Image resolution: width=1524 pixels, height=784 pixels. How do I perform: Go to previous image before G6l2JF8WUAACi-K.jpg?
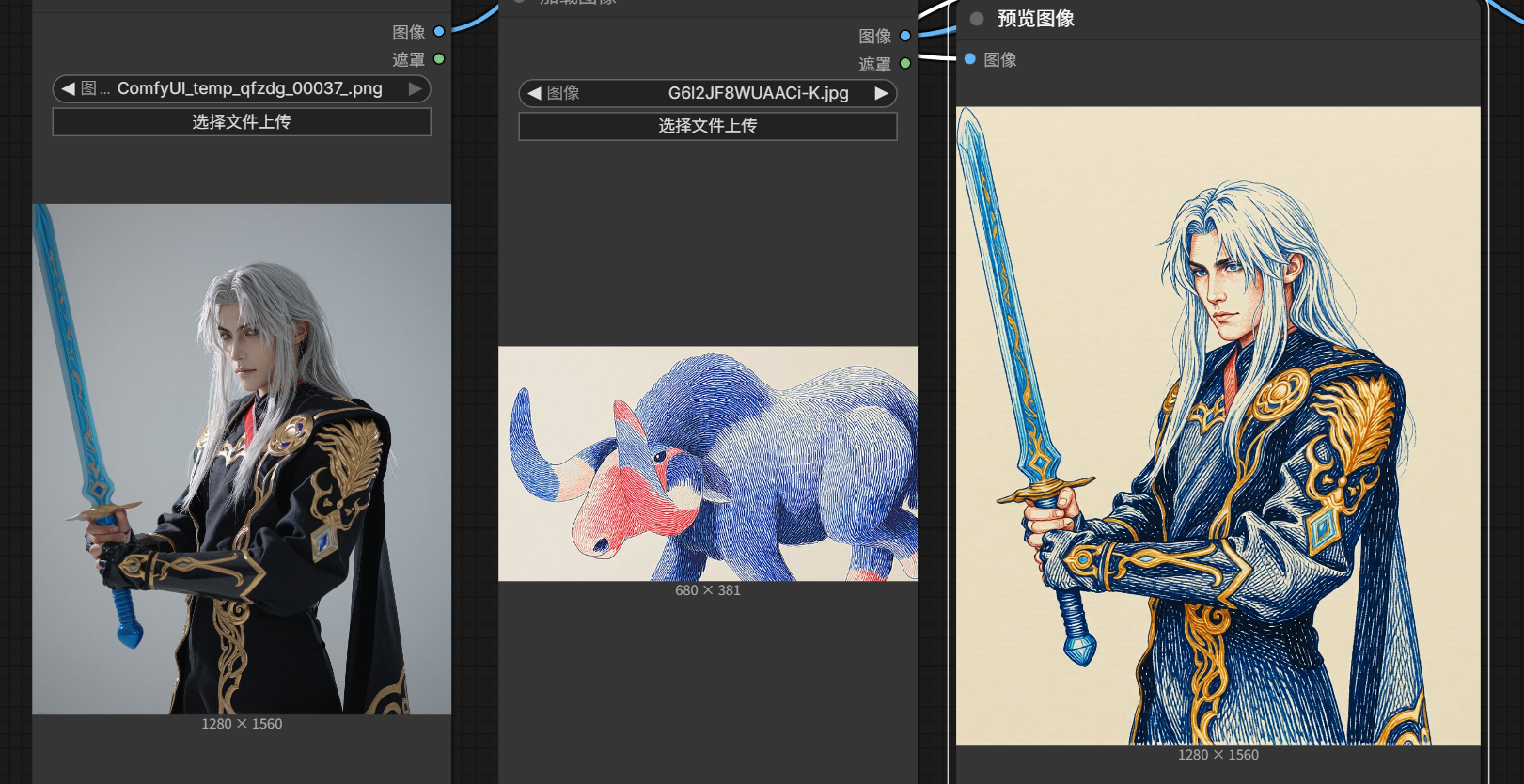tap(534, 93)
